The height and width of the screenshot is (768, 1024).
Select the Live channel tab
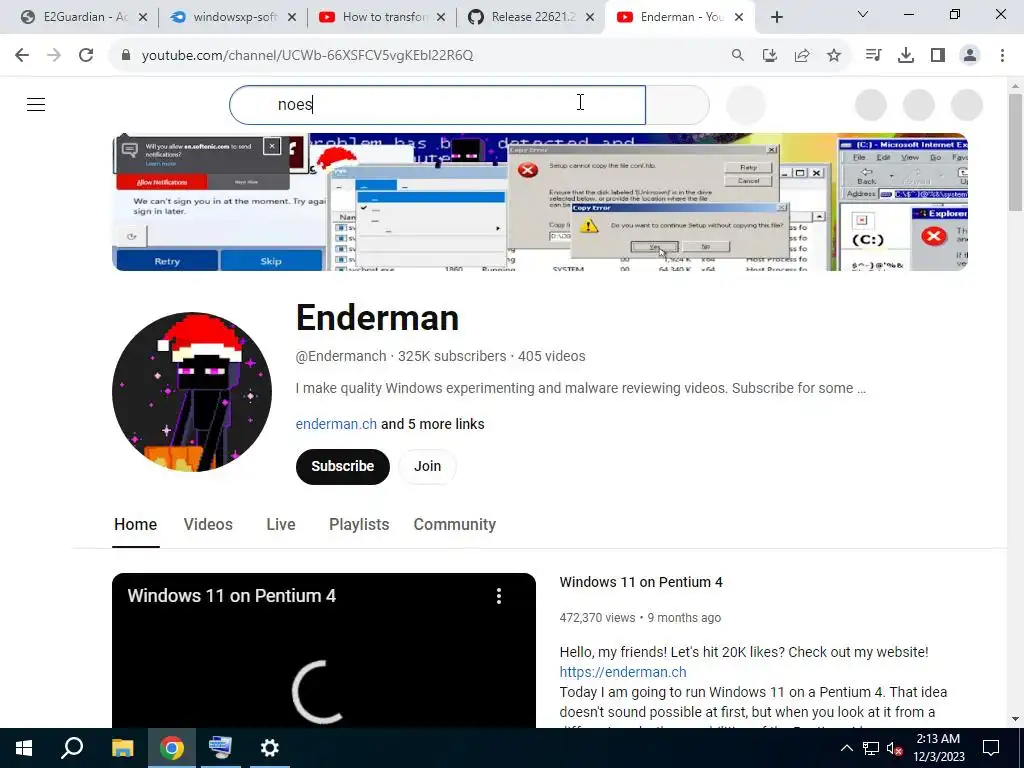[281, 524]
